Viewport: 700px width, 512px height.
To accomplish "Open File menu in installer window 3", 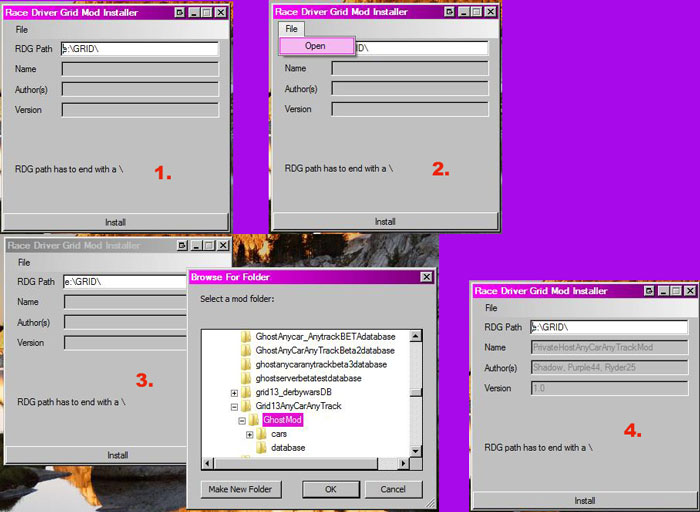I will pos(24,262).
